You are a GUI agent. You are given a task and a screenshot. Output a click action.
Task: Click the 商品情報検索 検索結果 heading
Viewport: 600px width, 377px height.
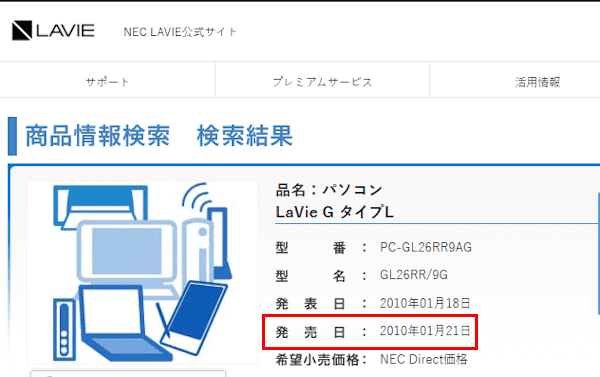tap(159, 135)
